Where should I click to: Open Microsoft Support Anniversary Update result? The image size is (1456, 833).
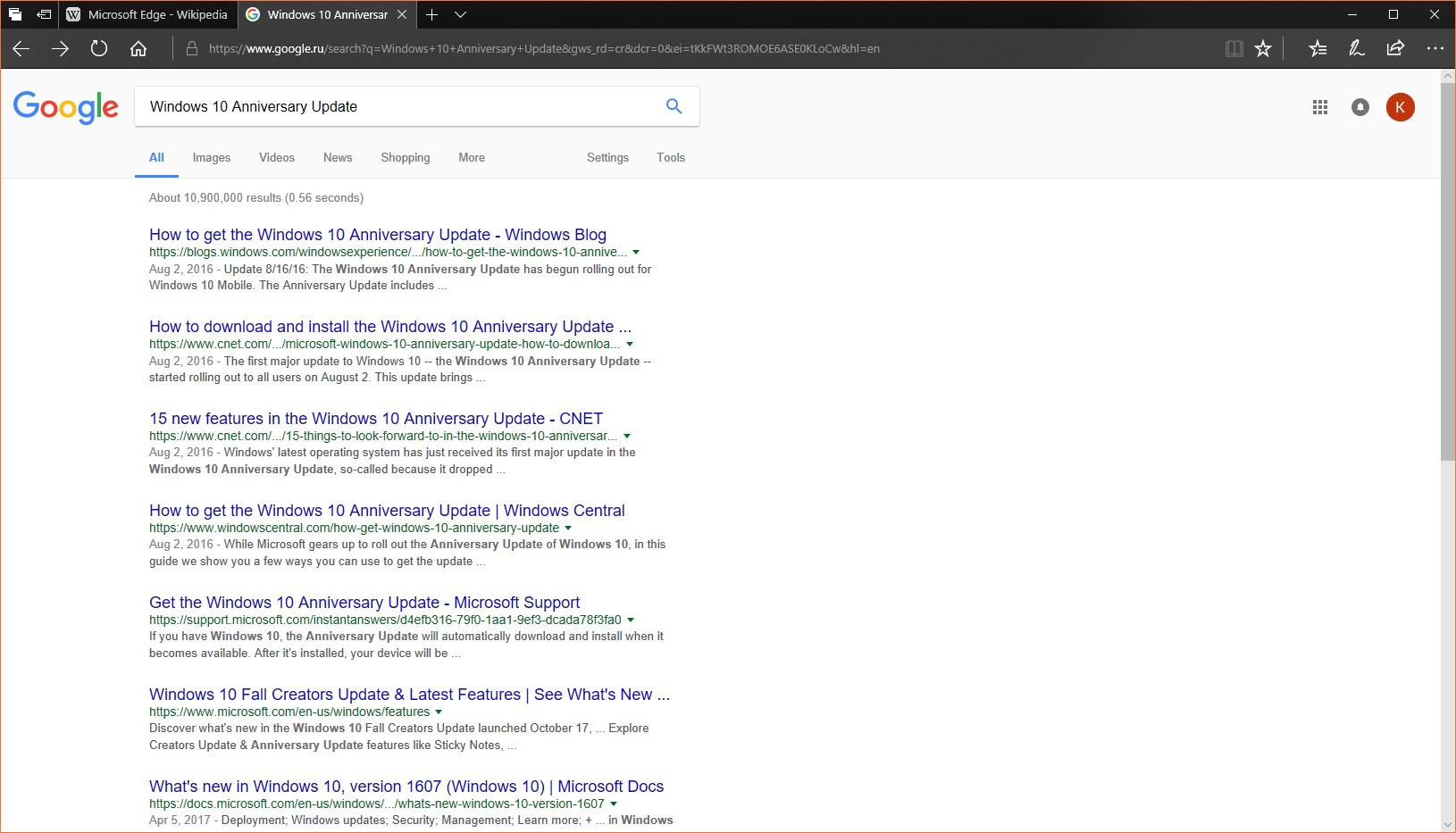tap(364, 603)
